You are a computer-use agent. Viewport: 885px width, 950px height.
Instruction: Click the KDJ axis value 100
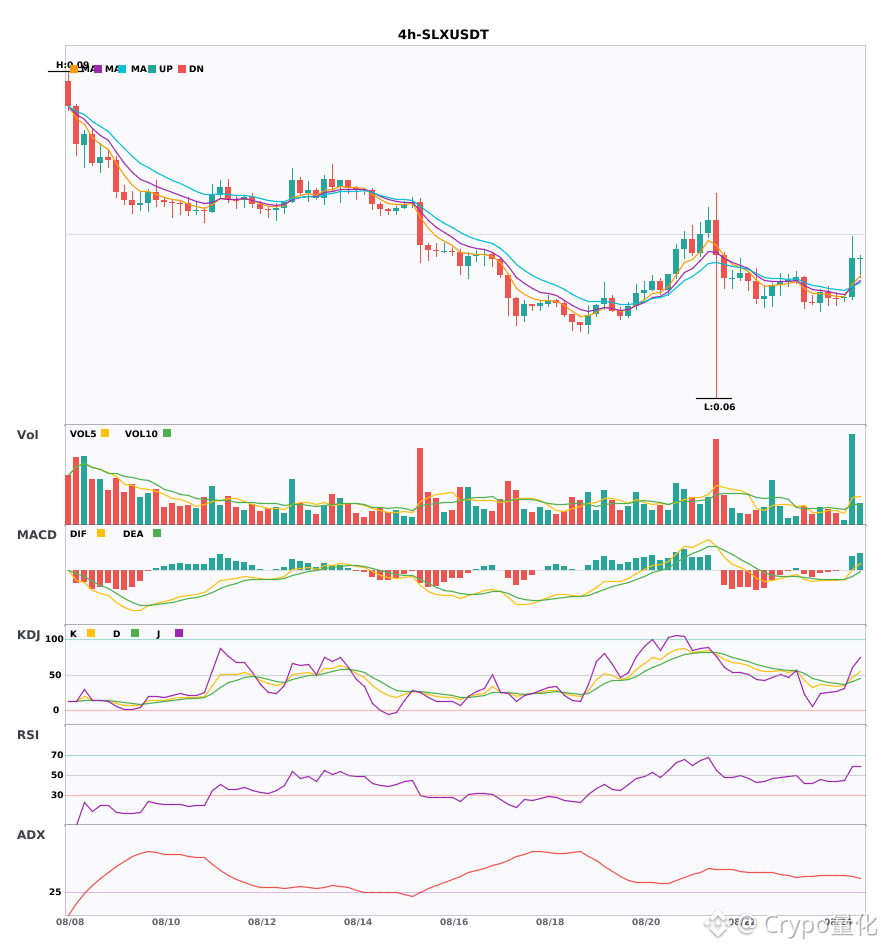point(54,639)
